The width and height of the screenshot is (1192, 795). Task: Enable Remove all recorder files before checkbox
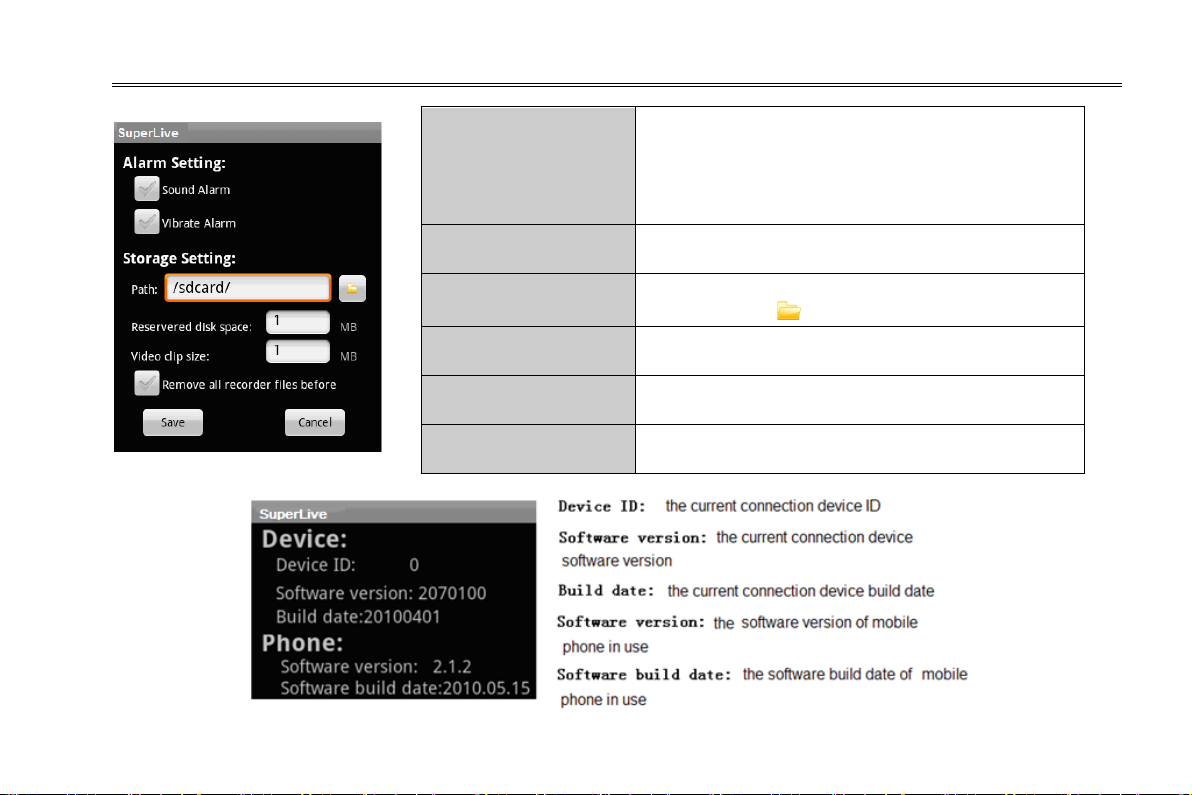[x=147, y=383]
